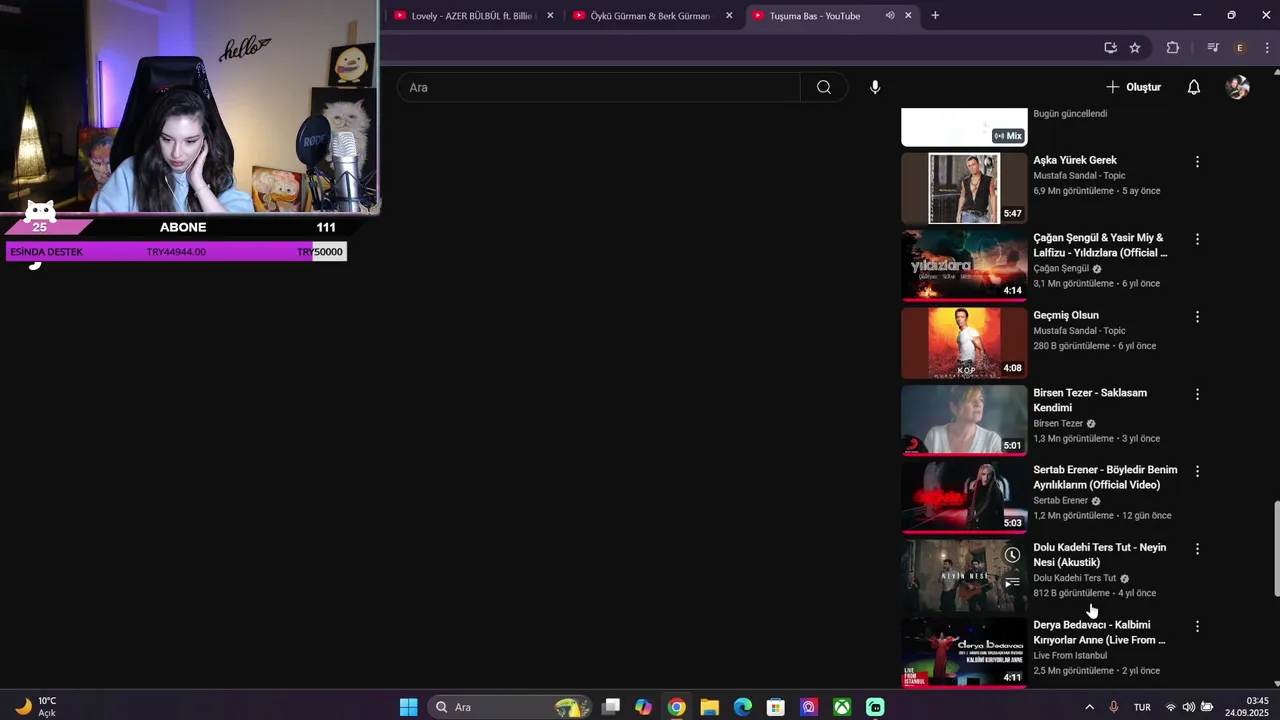Mute the Tuşuma Bas tab audio icon
This screenshot has height=720, width=1280.
pyautogui.click(x=890, y=15)
